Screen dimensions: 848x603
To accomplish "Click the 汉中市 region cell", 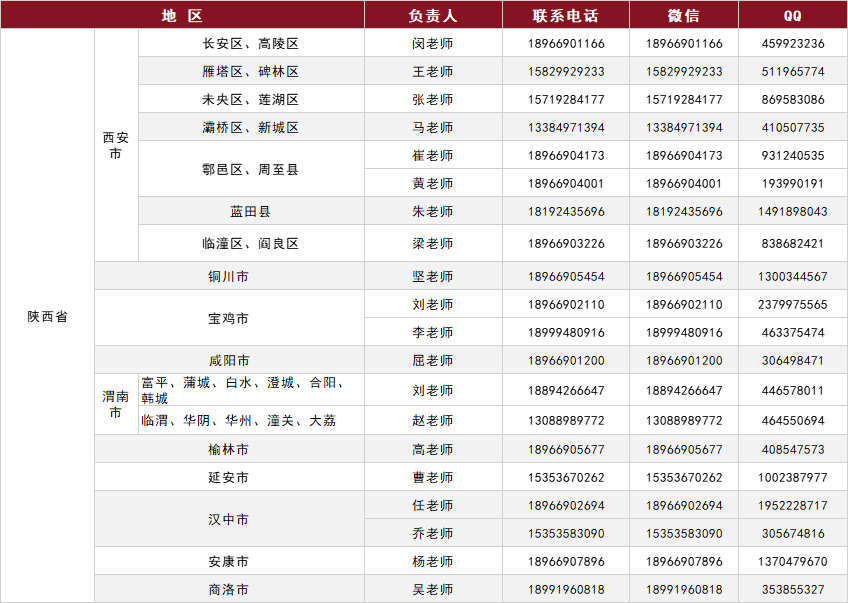I will tap(229, 520).
